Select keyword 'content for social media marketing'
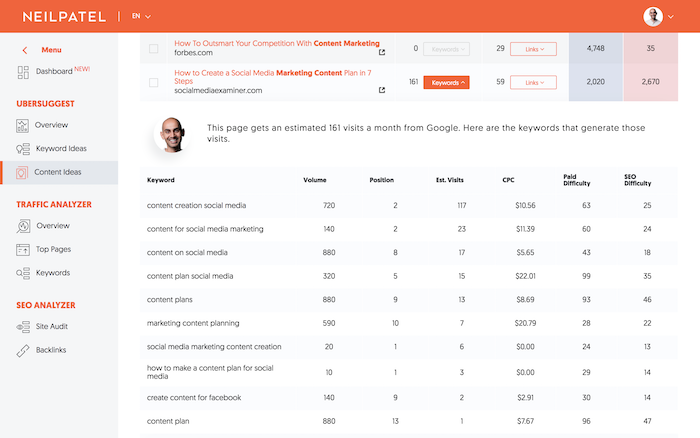The height and width of the screenshot is (438, 700). (x=205, y=229)
